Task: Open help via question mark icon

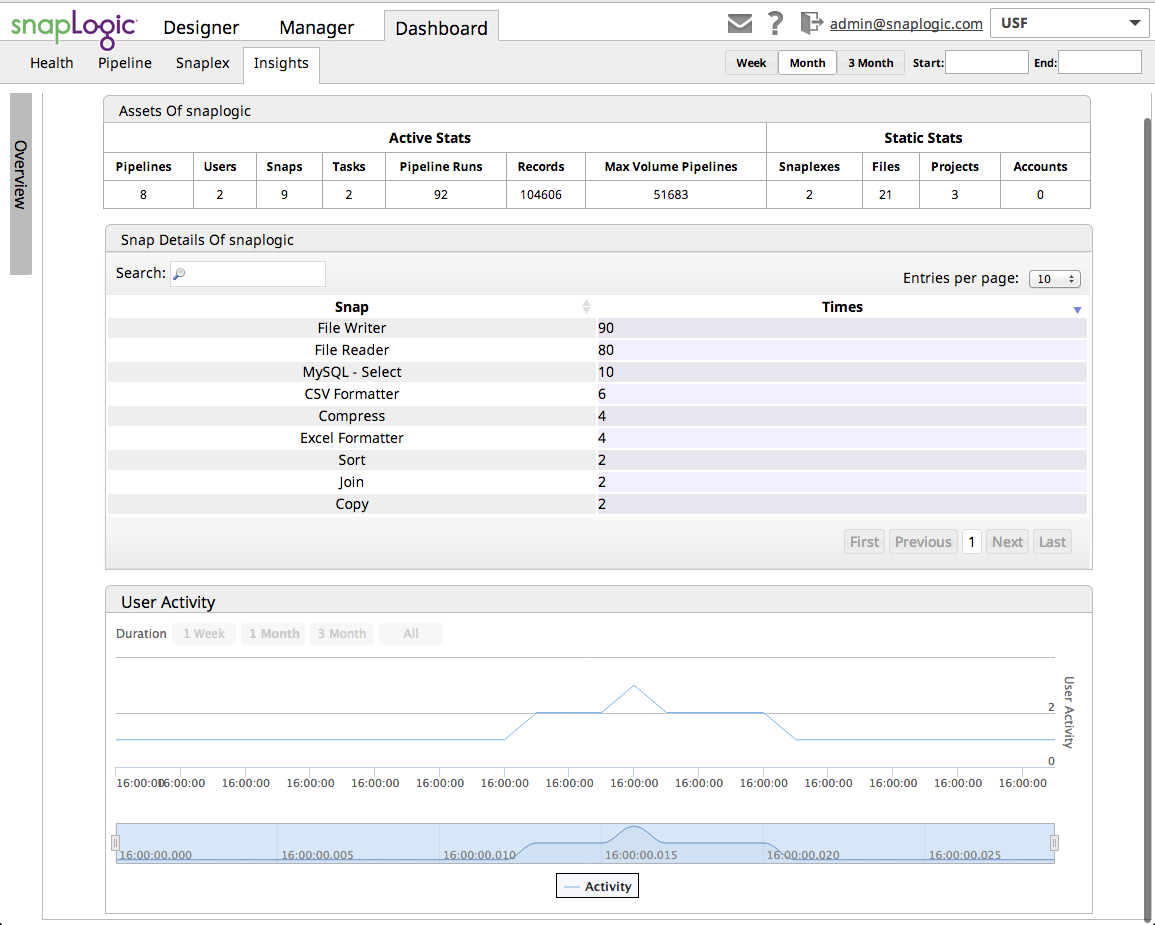Action: [x=775, y=24]
